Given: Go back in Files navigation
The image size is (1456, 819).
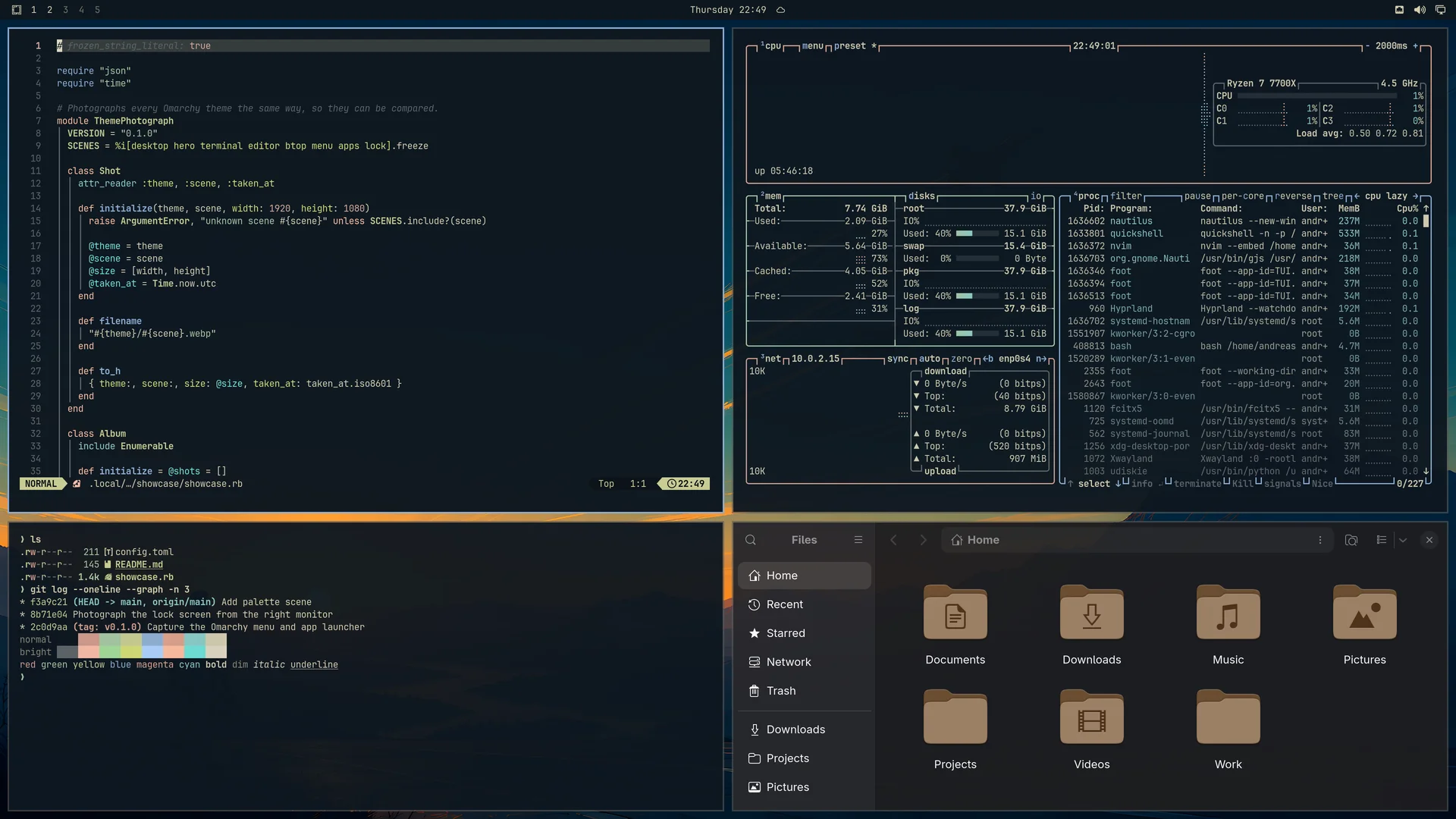Looking at the screenshot, I should click(x=893, y=540).
